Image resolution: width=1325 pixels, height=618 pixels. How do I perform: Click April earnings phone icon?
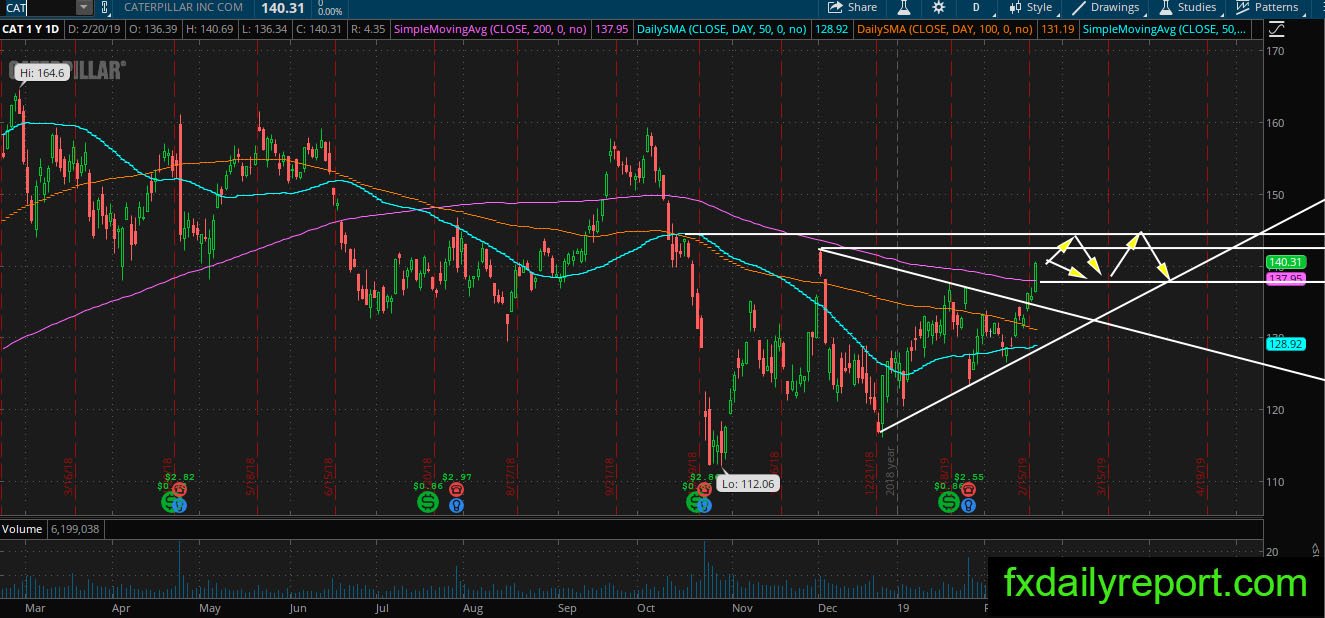(x=180, y=490)
